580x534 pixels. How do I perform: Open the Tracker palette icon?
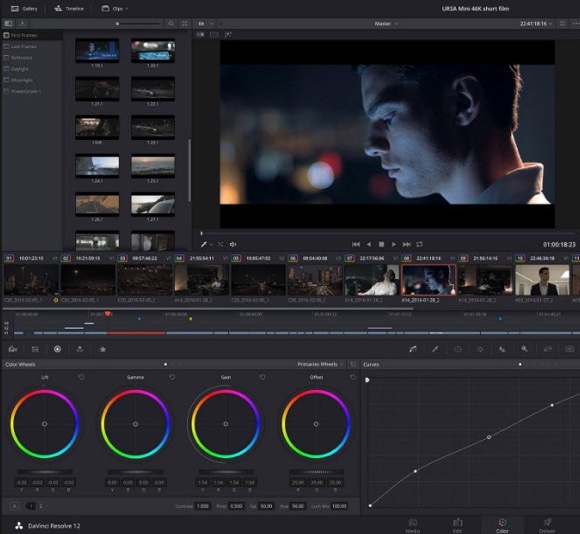tap(480, 349)
